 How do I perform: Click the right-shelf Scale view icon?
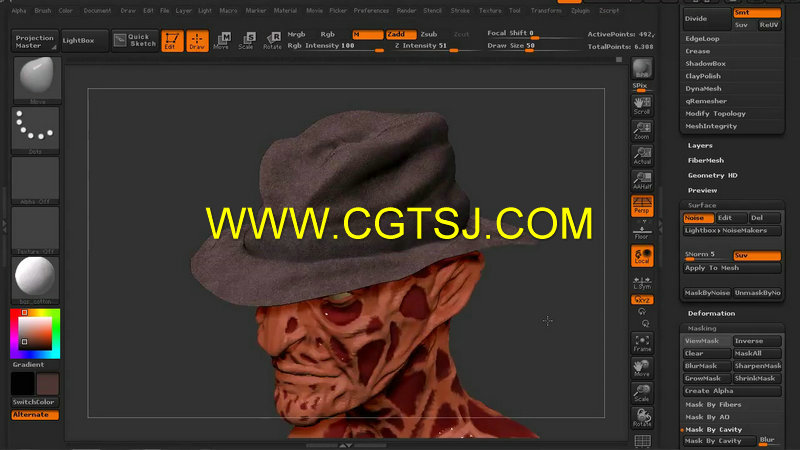click(x=642, y=393)
